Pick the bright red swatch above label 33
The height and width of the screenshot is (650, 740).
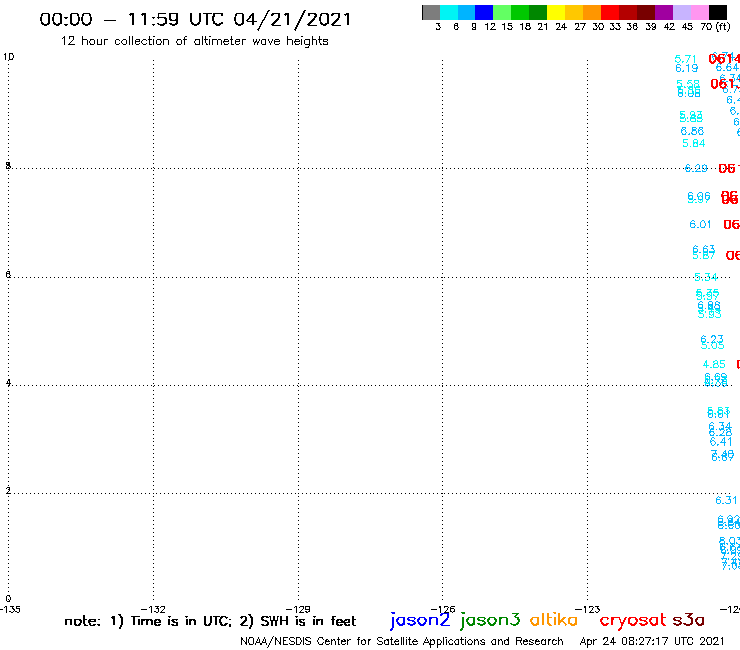(x=609, y=12)
